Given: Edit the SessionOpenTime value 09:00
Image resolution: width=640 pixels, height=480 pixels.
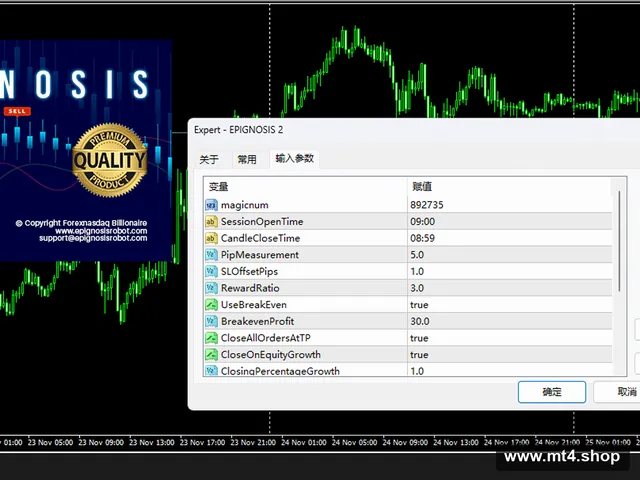Looking at the screenshot, I should [x=422, y=222].
